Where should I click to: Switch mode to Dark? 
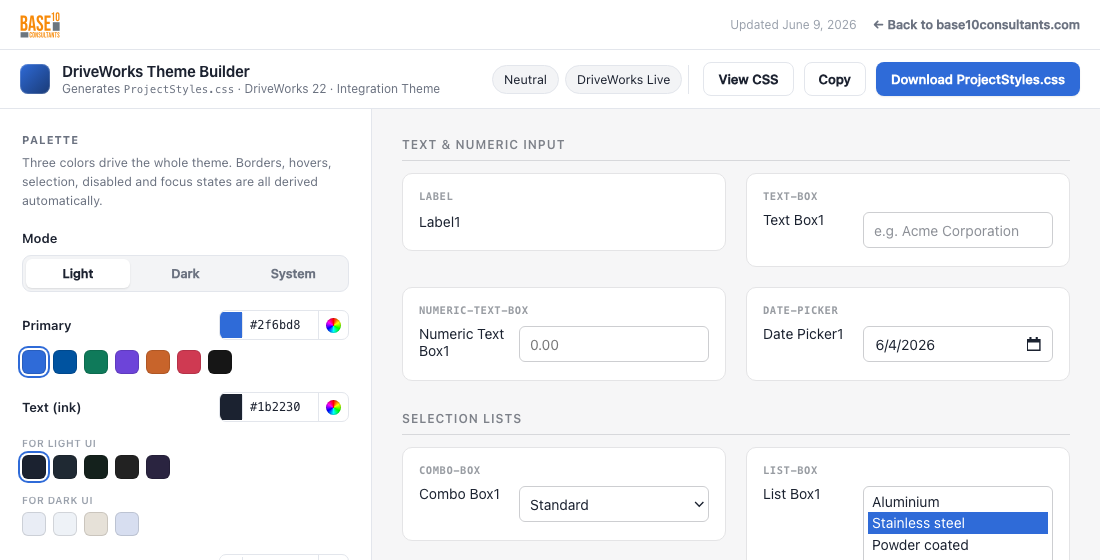click(185, 274)
